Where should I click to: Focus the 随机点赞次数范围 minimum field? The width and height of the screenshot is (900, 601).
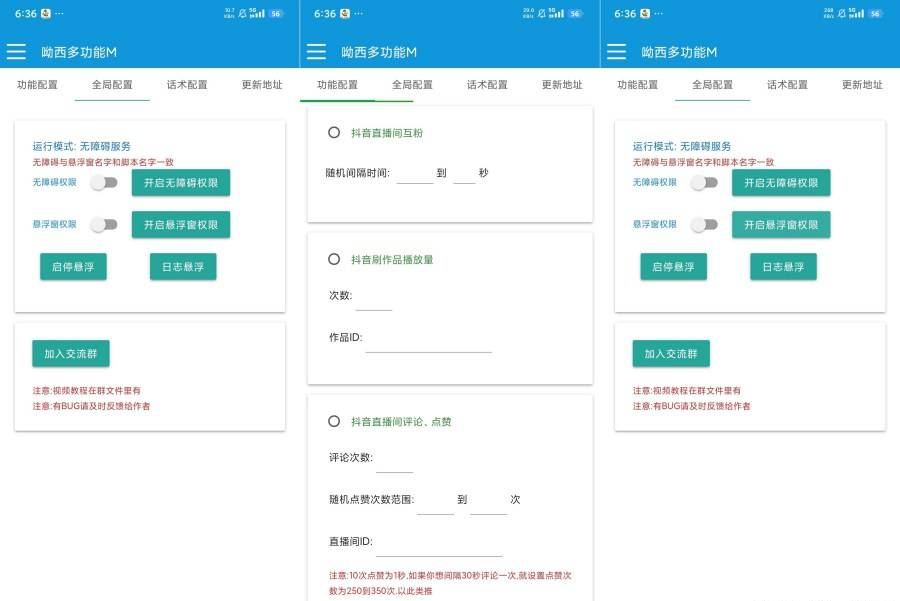tap(435, 504)
